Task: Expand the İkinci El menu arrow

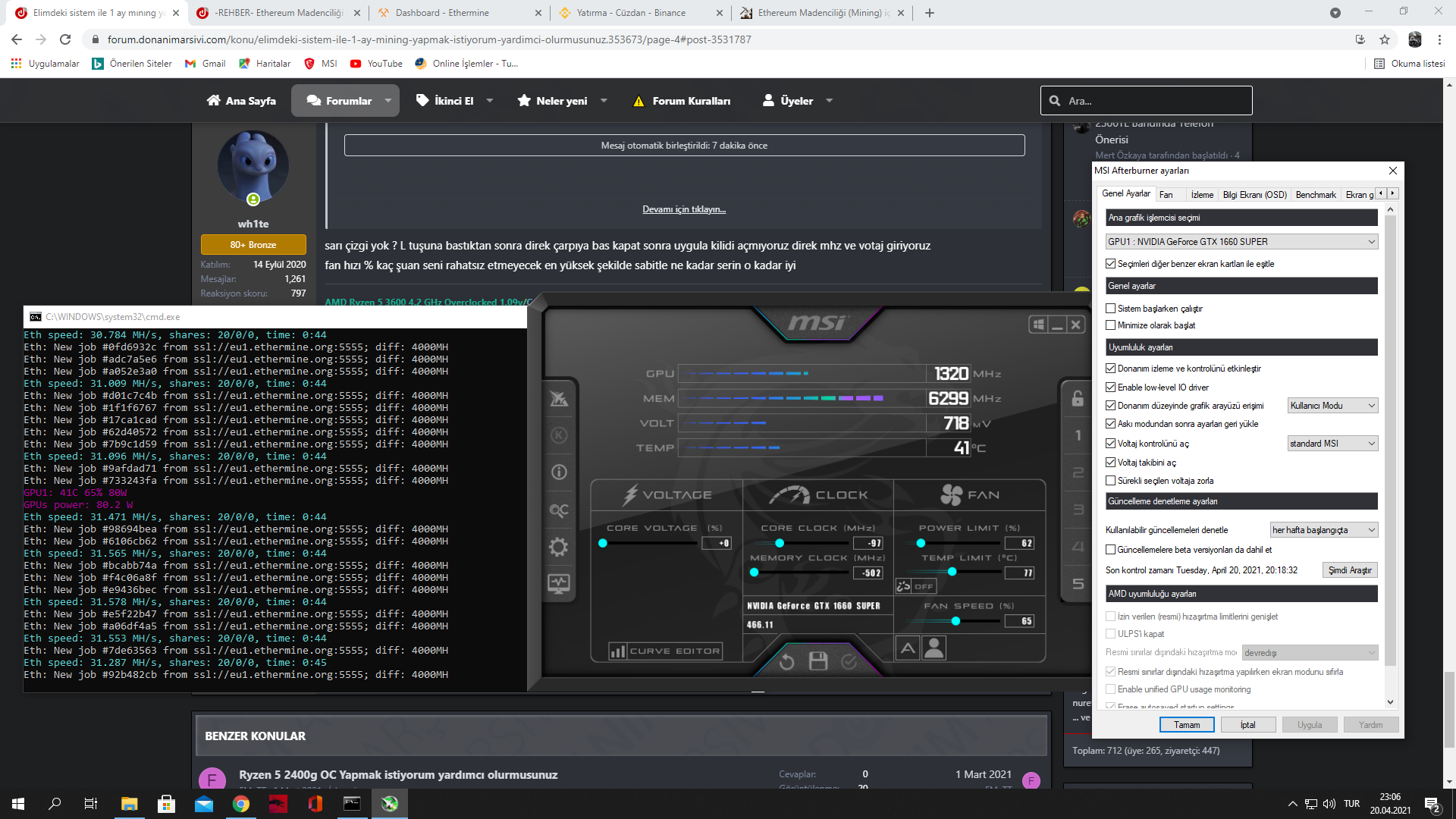Action: tap(489, 100)
